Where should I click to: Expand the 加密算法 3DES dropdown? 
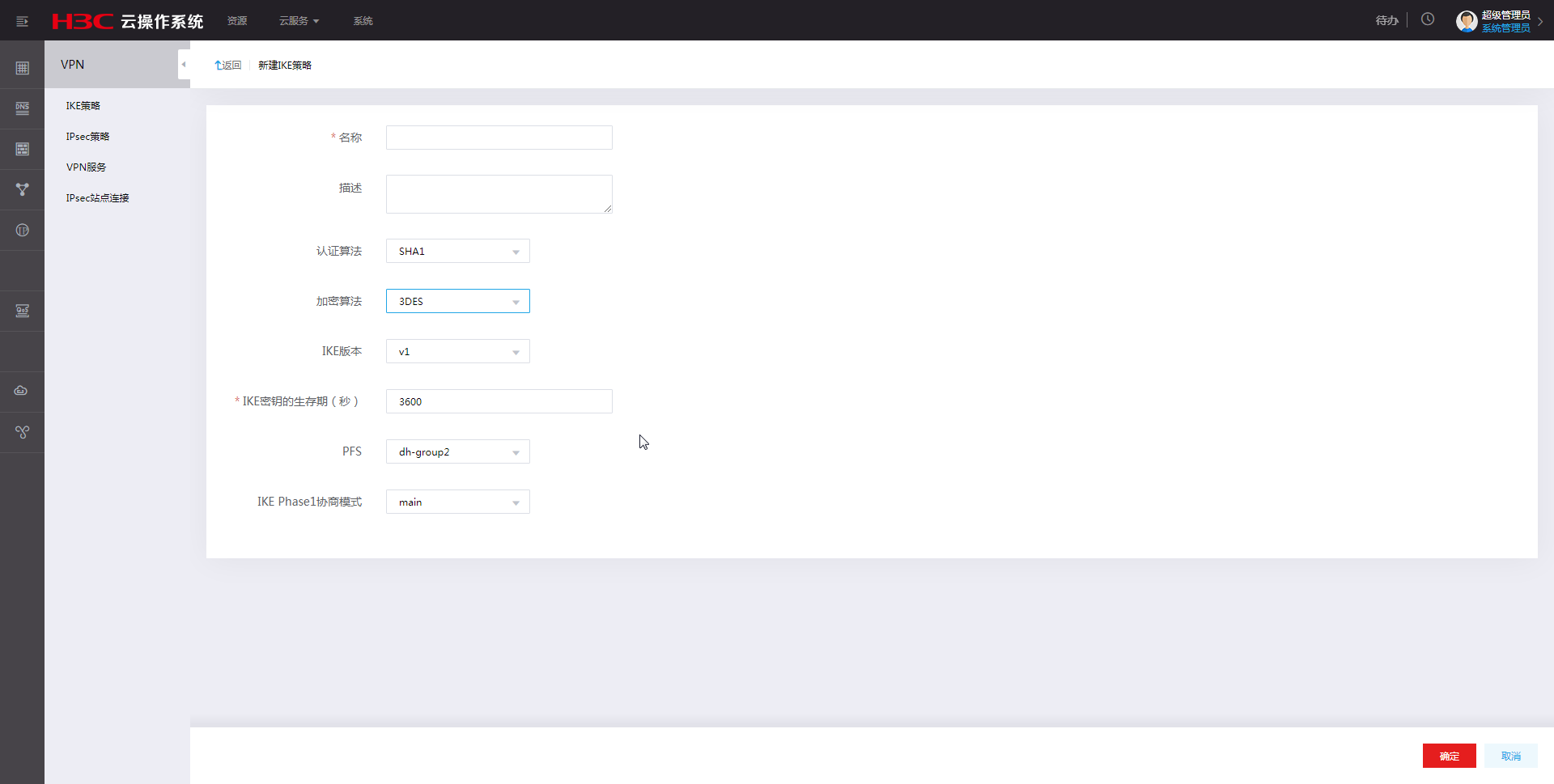pos(457,302)
